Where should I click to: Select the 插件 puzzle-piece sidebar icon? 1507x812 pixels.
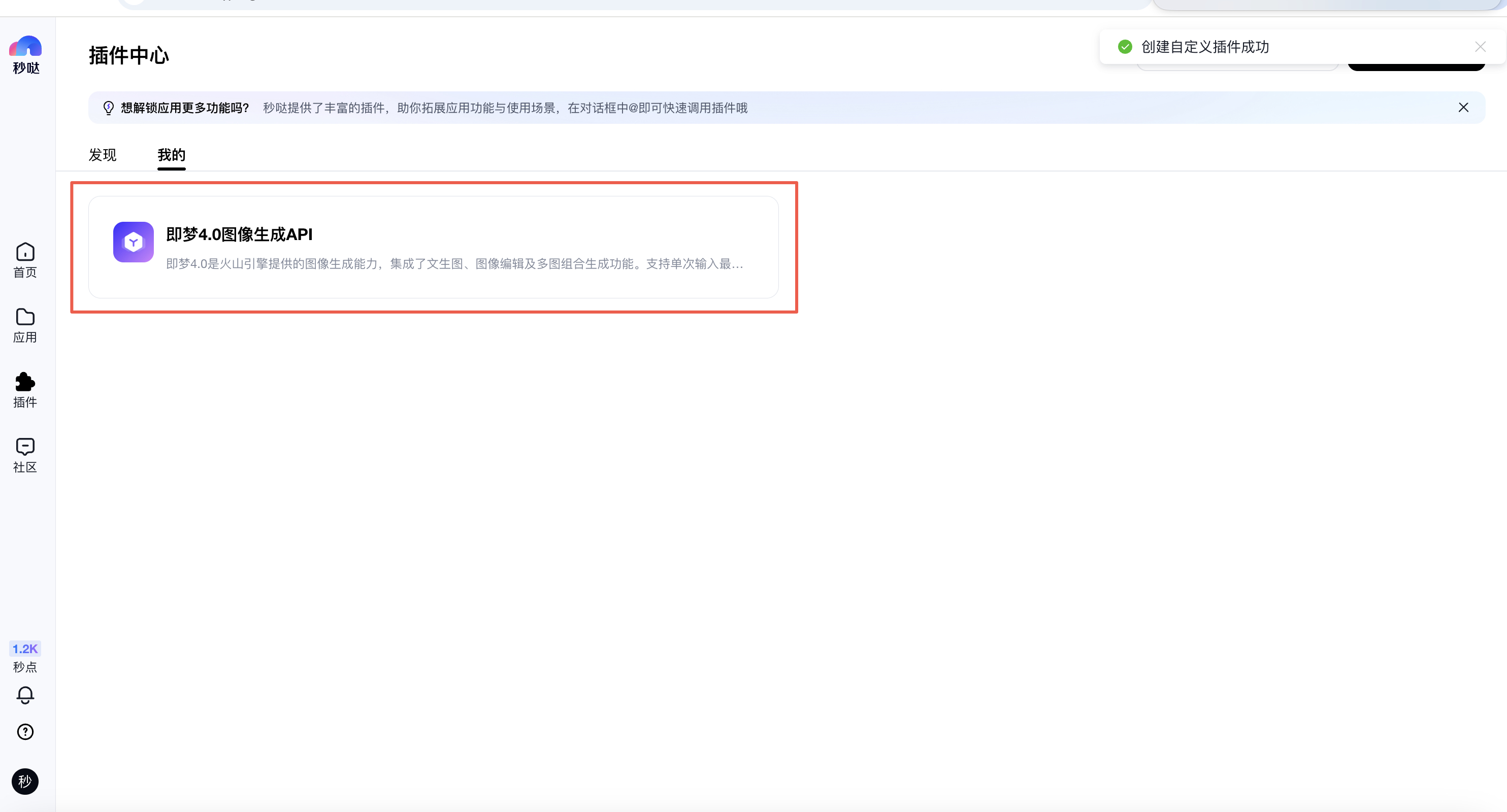pyautogui.click(x=25, y=390)
